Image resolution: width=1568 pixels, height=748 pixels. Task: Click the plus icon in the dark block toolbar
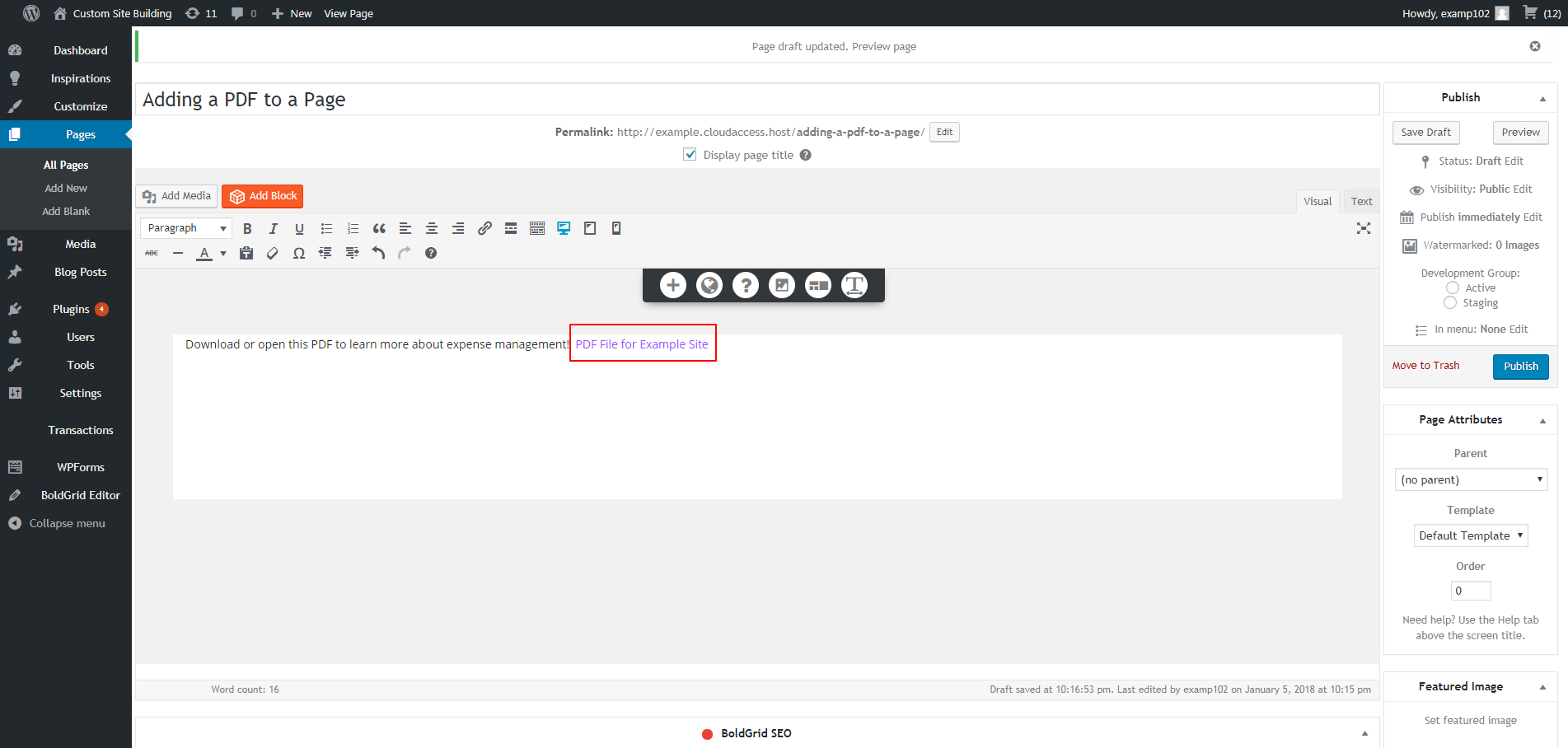point(673,285)
